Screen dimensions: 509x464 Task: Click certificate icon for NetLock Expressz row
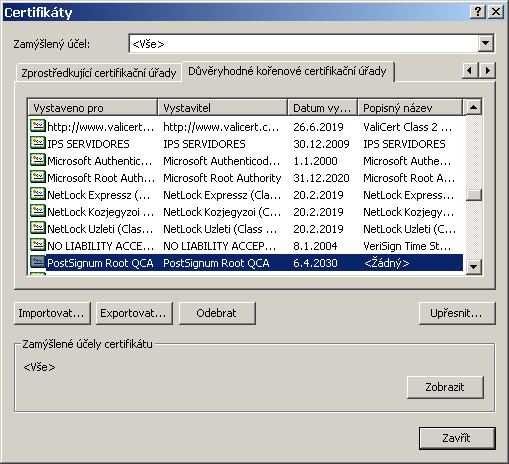[38, 194]
